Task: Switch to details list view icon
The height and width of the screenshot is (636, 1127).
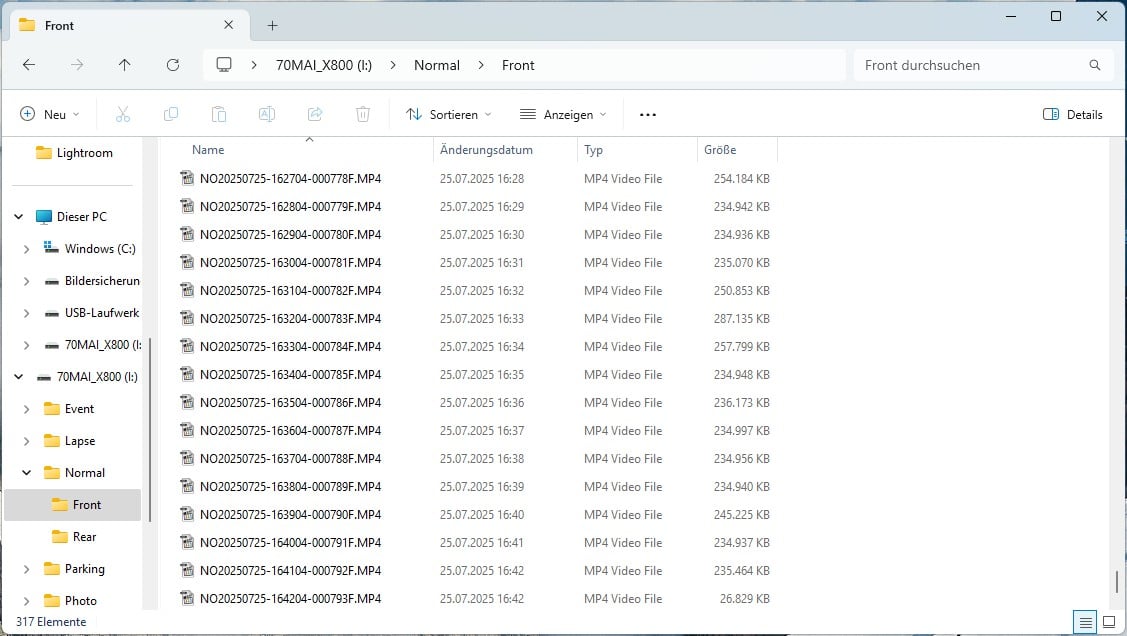Action: (x=1085, y=621)
